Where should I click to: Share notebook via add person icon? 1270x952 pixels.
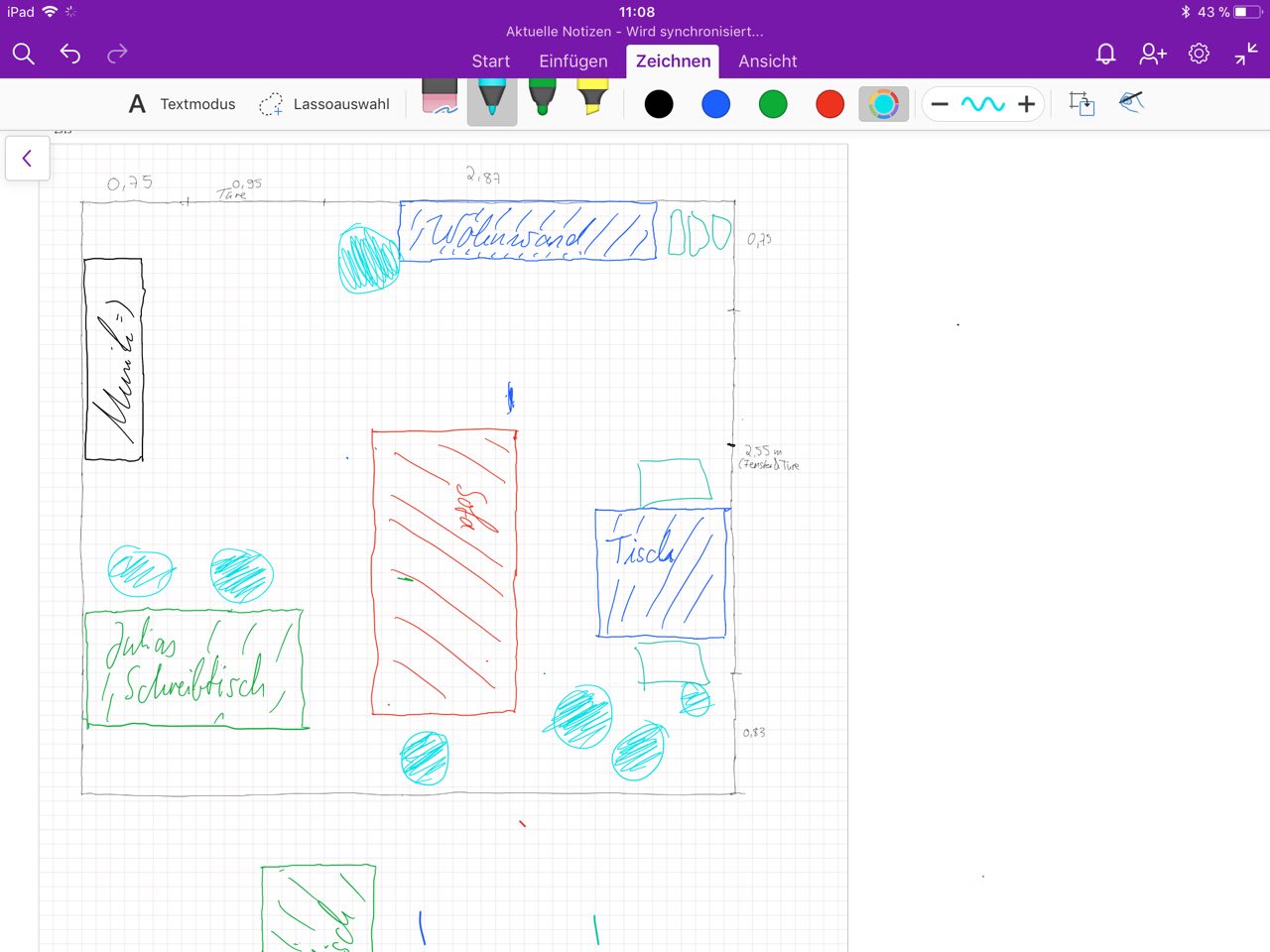tap(1152, 55)
